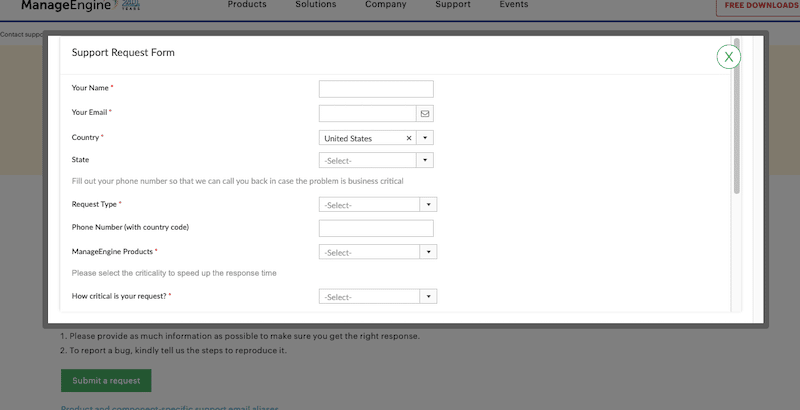Viewport: 800px width, 410px height.
Task: Click the ManageEngine Products label
Action: (x=112, y=251)
